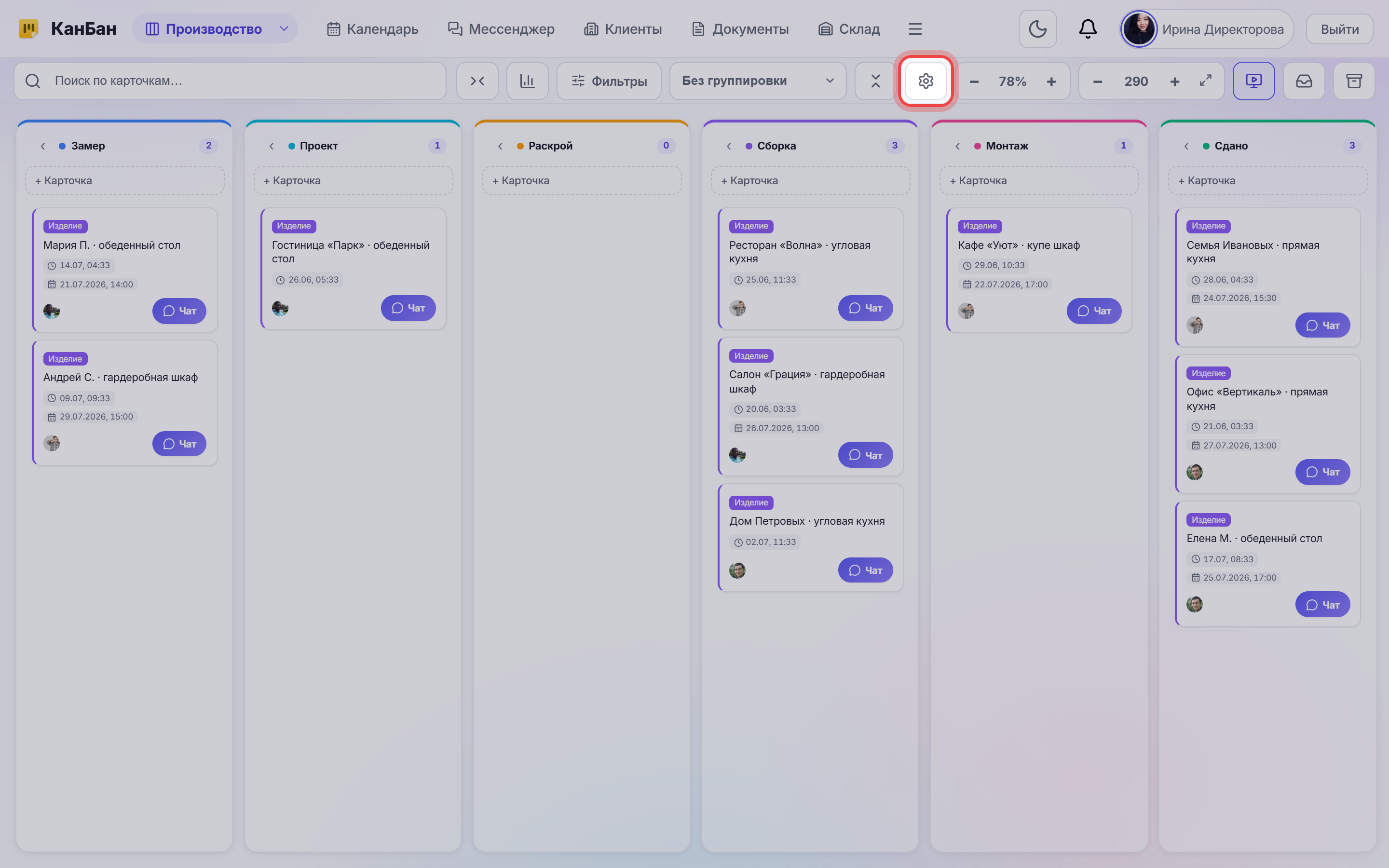The width and height of the screenshot is (1389, 868).
Task: Click the fullscreen expand arrows icon
Action: click(1205, 81)
